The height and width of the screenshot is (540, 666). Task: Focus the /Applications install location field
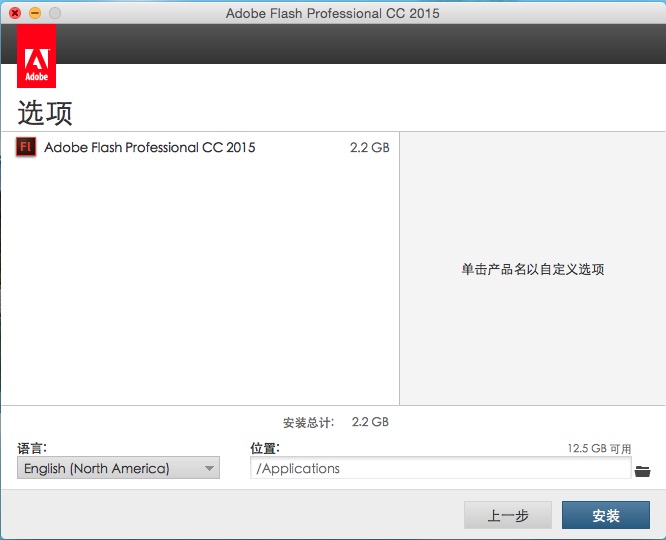pyautogui.click(x=440, y=468)
